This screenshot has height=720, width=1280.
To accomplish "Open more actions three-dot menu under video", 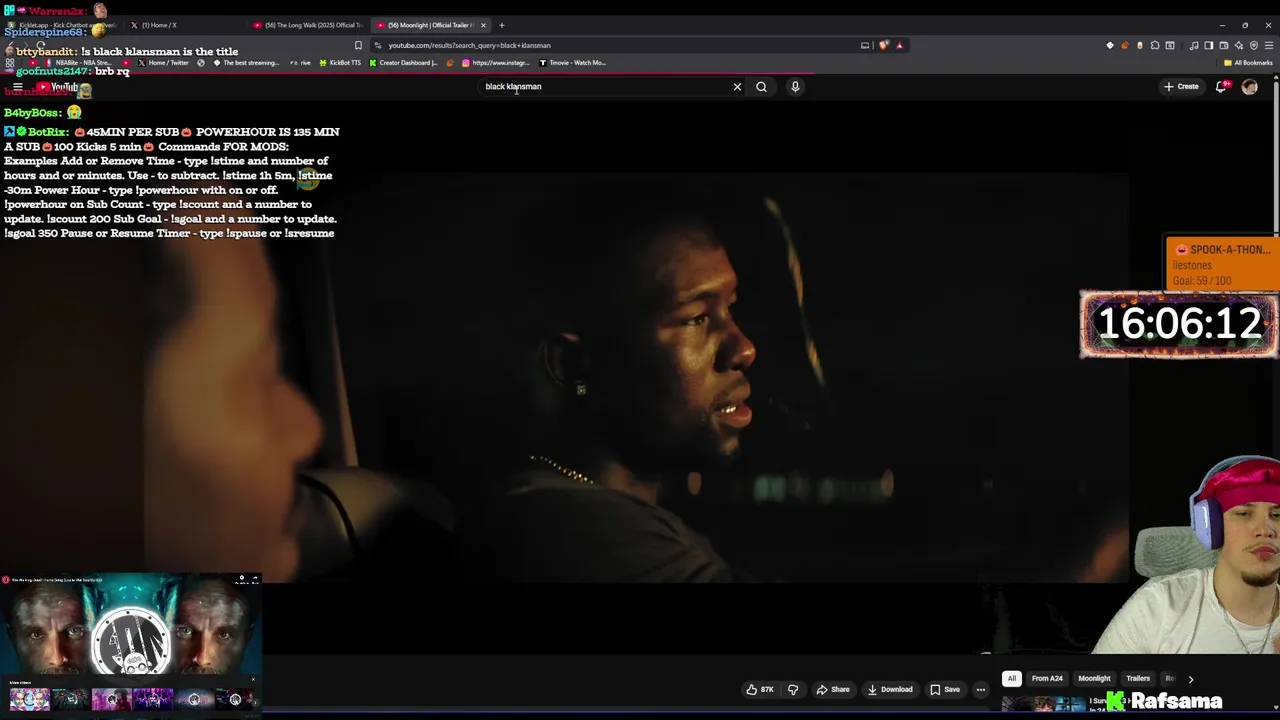I will coord(981,689).
